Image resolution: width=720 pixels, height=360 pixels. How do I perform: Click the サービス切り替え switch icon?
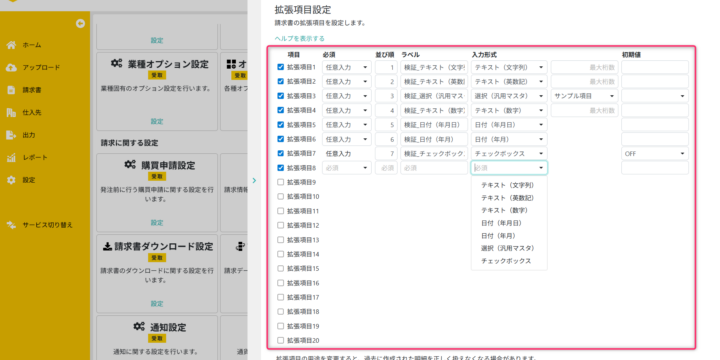pos(11,225)
